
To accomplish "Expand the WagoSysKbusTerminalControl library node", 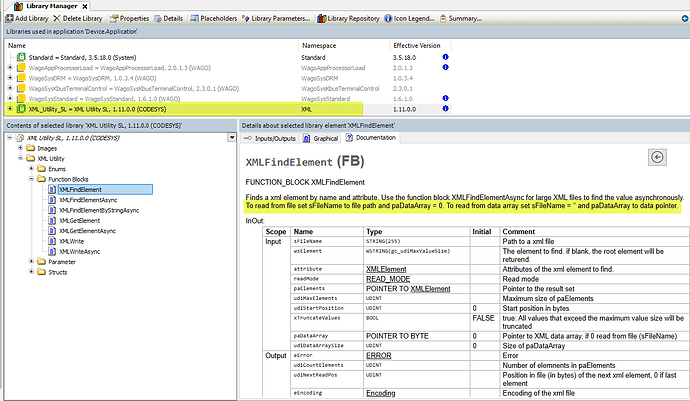I will pyautogui.click(x=10, y=88).
